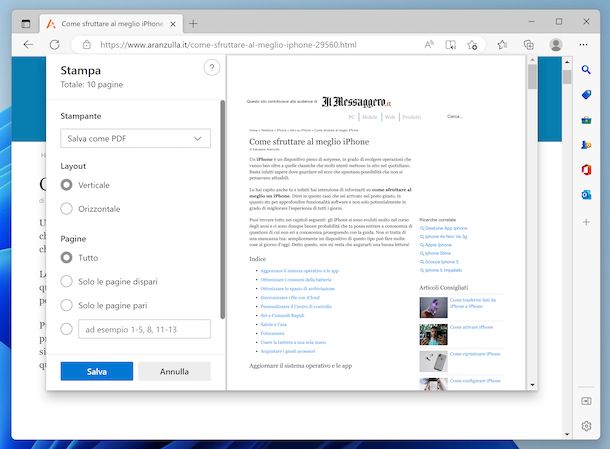The width and height of the screenshot is (610, 449).
Task: Open sidebar Search magnifier icon
Action: tap(586, 70)
